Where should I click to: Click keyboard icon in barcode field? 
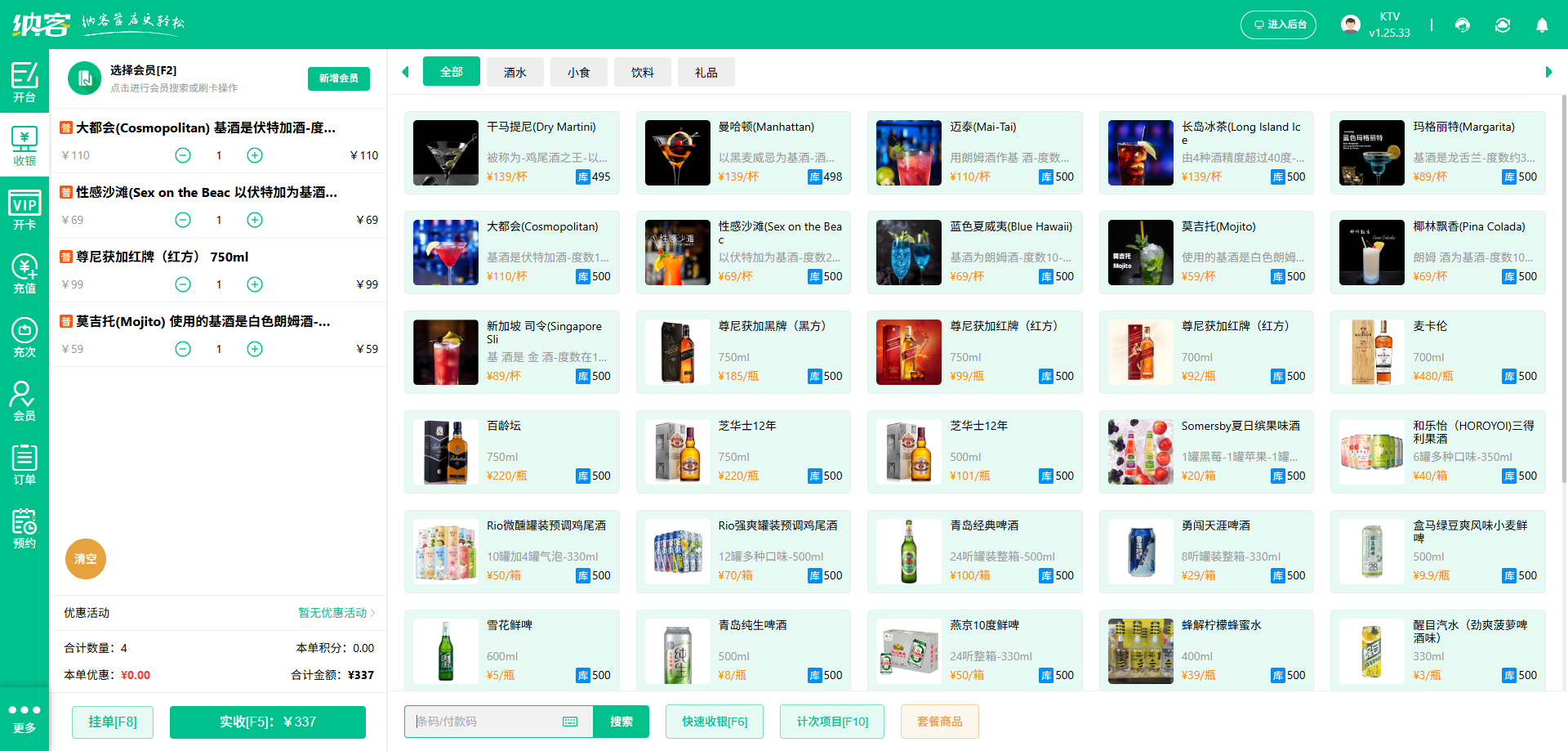570,722
